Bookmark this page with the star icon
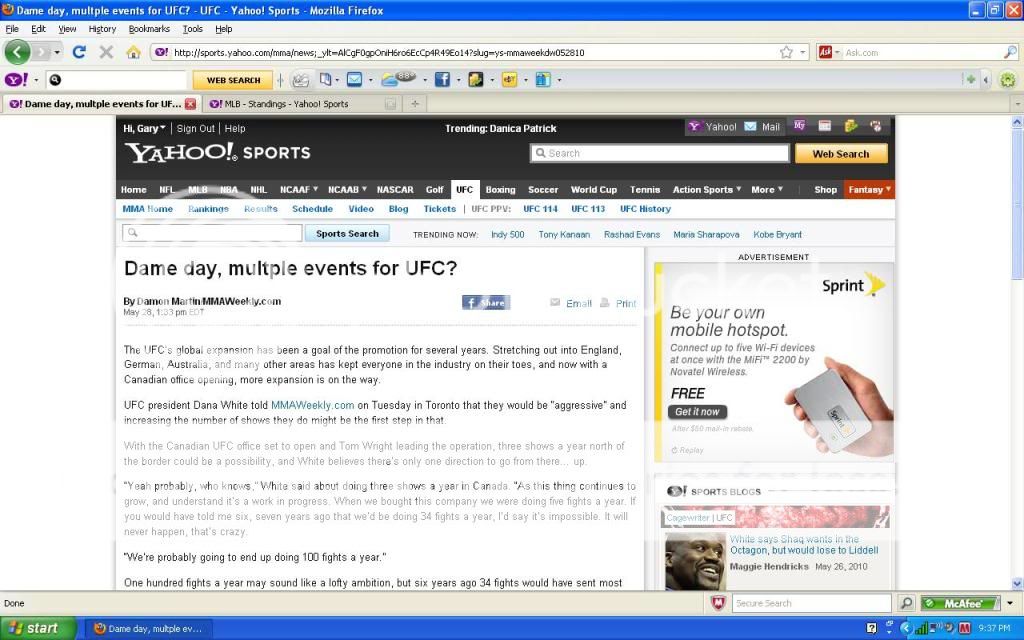 786,52
